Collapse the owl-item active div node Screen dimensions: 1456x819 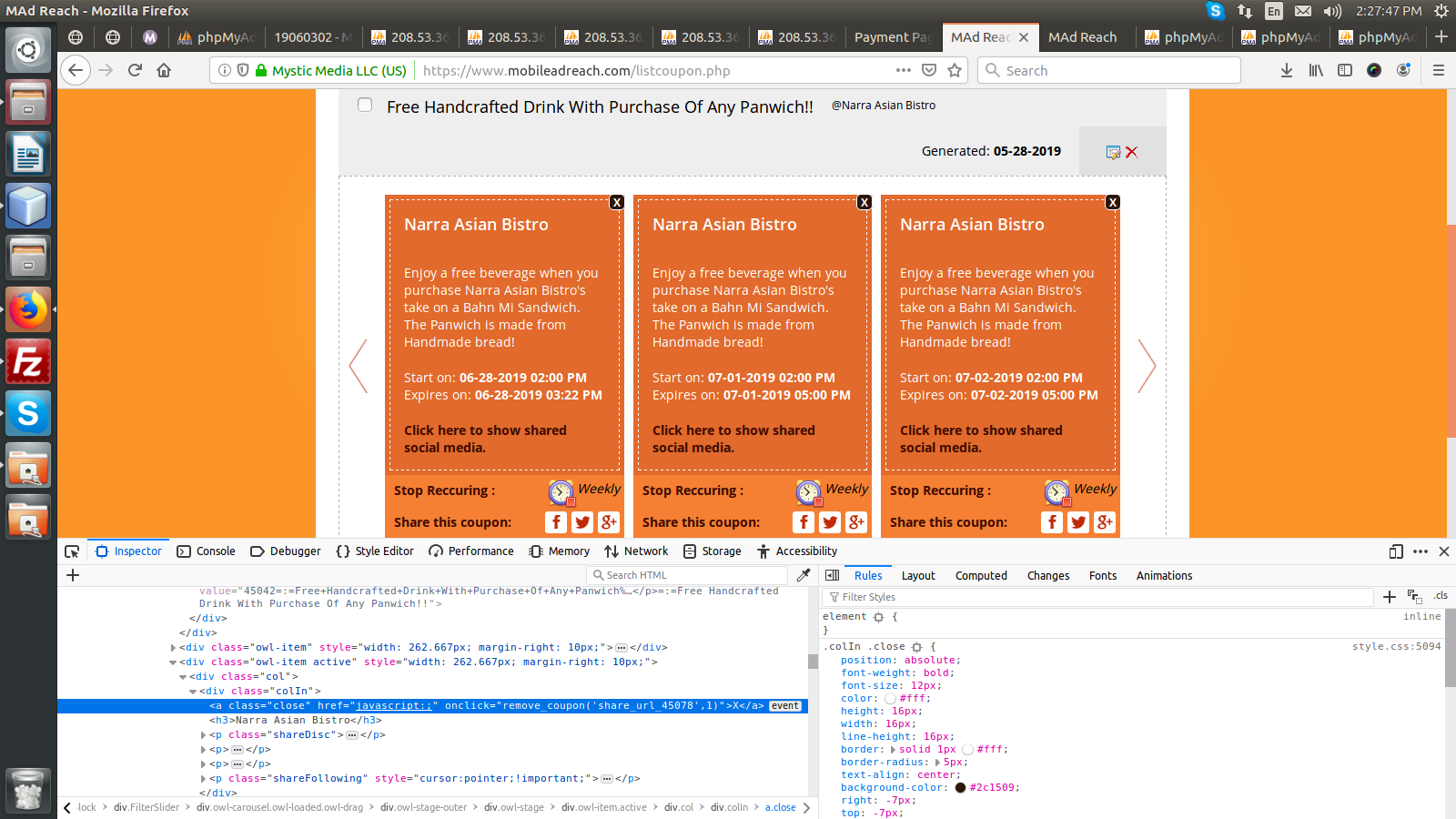pyautogui.click(x=173, y=662)
